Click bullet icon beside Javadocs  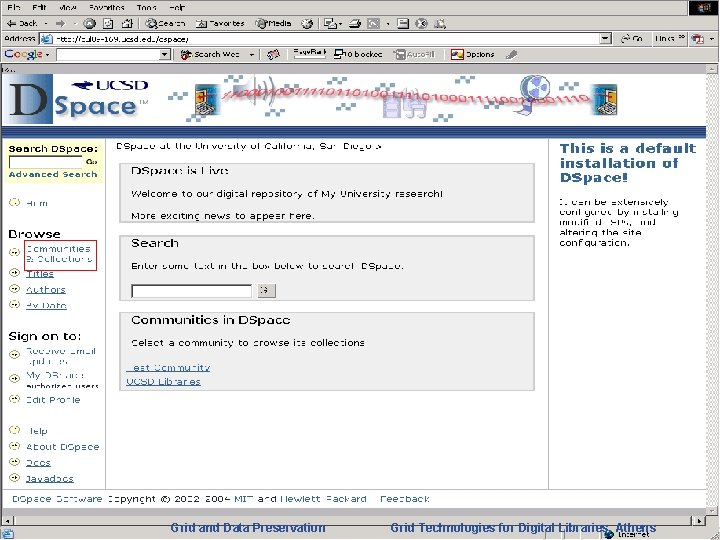click(15, 478)
